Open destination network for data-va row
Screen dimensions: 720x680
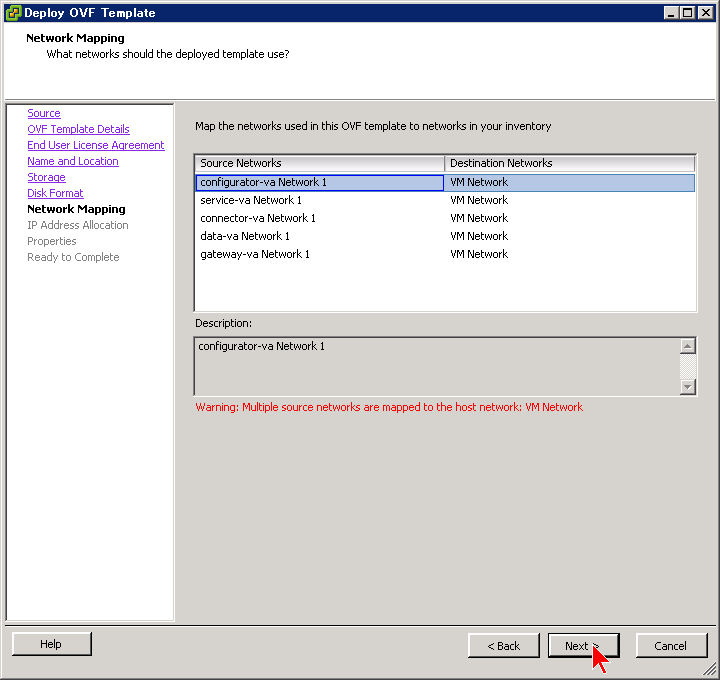coord(569,236)
